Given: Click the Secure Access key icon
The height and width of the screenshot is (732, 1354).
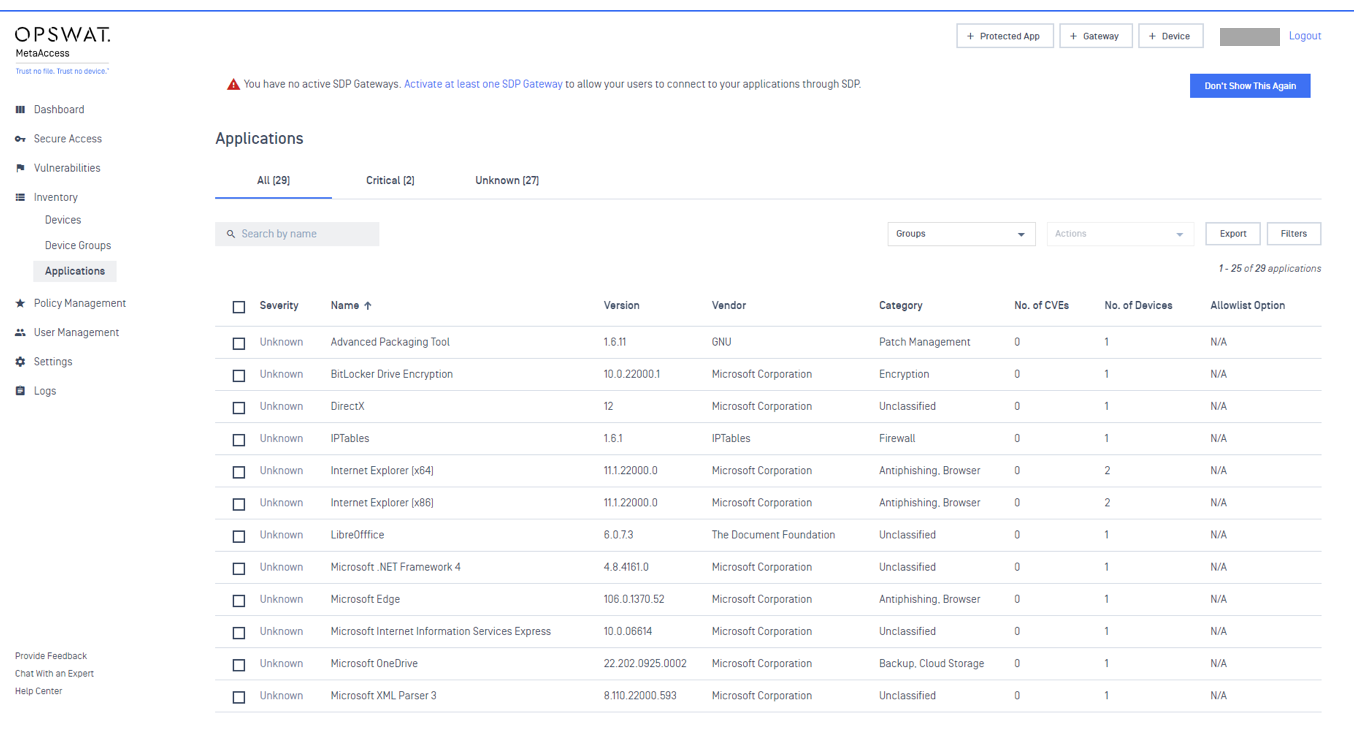Looking at the screenshot, I should coord(20,139).
